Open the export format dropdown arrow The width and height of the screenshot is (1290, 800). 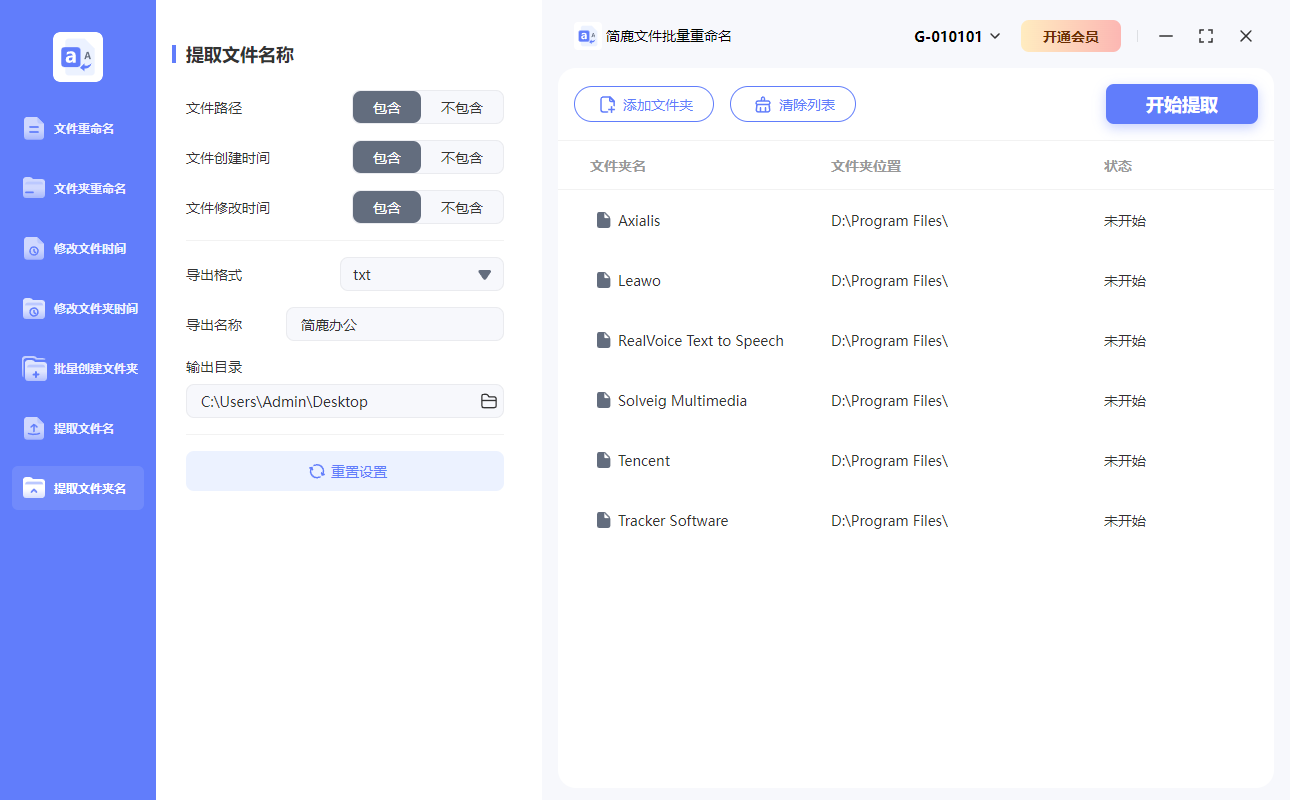484,274
